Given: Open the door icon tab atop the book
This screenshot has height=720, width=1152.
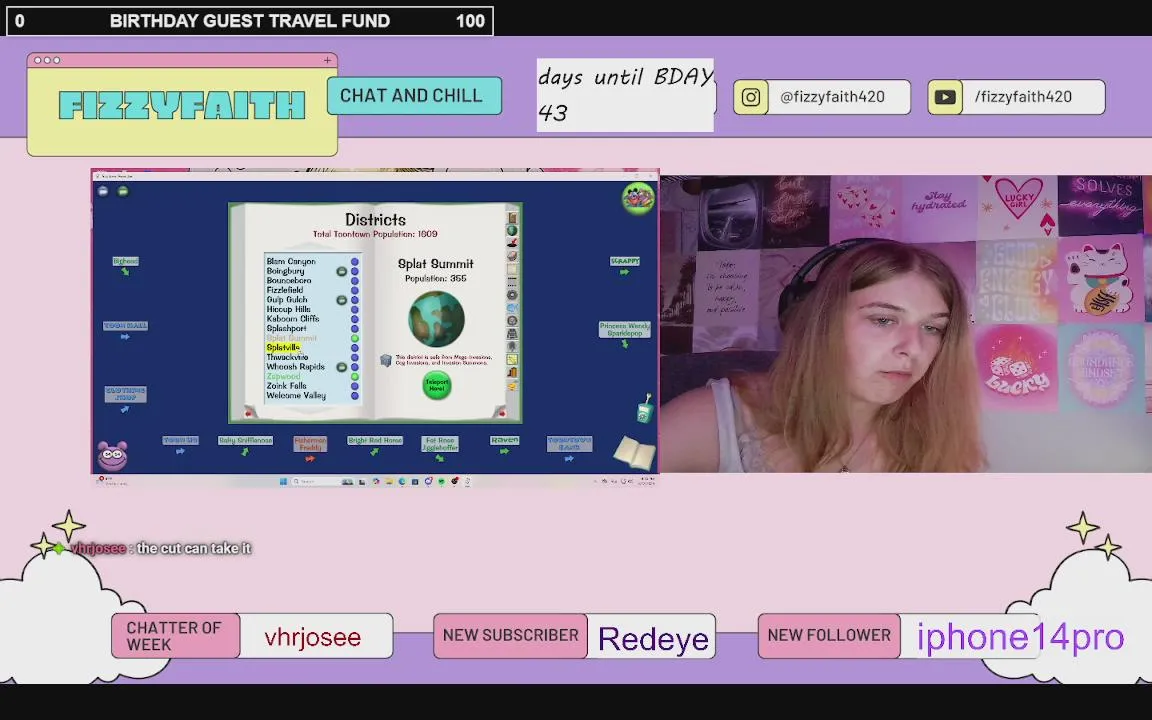Looking at the screenshot, I should coord(512,217).
